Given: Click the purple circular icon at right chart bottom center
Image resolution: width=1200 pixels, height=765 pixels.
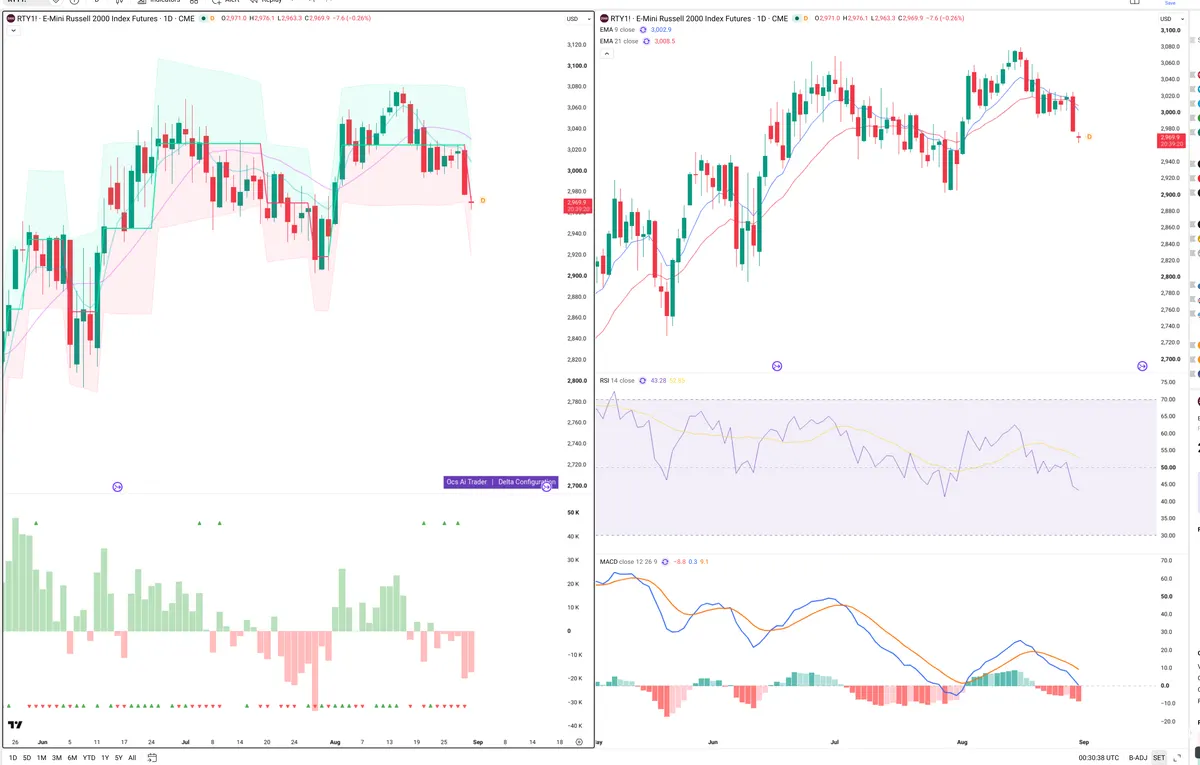Looking at the screenshot, I should point(778,367).
